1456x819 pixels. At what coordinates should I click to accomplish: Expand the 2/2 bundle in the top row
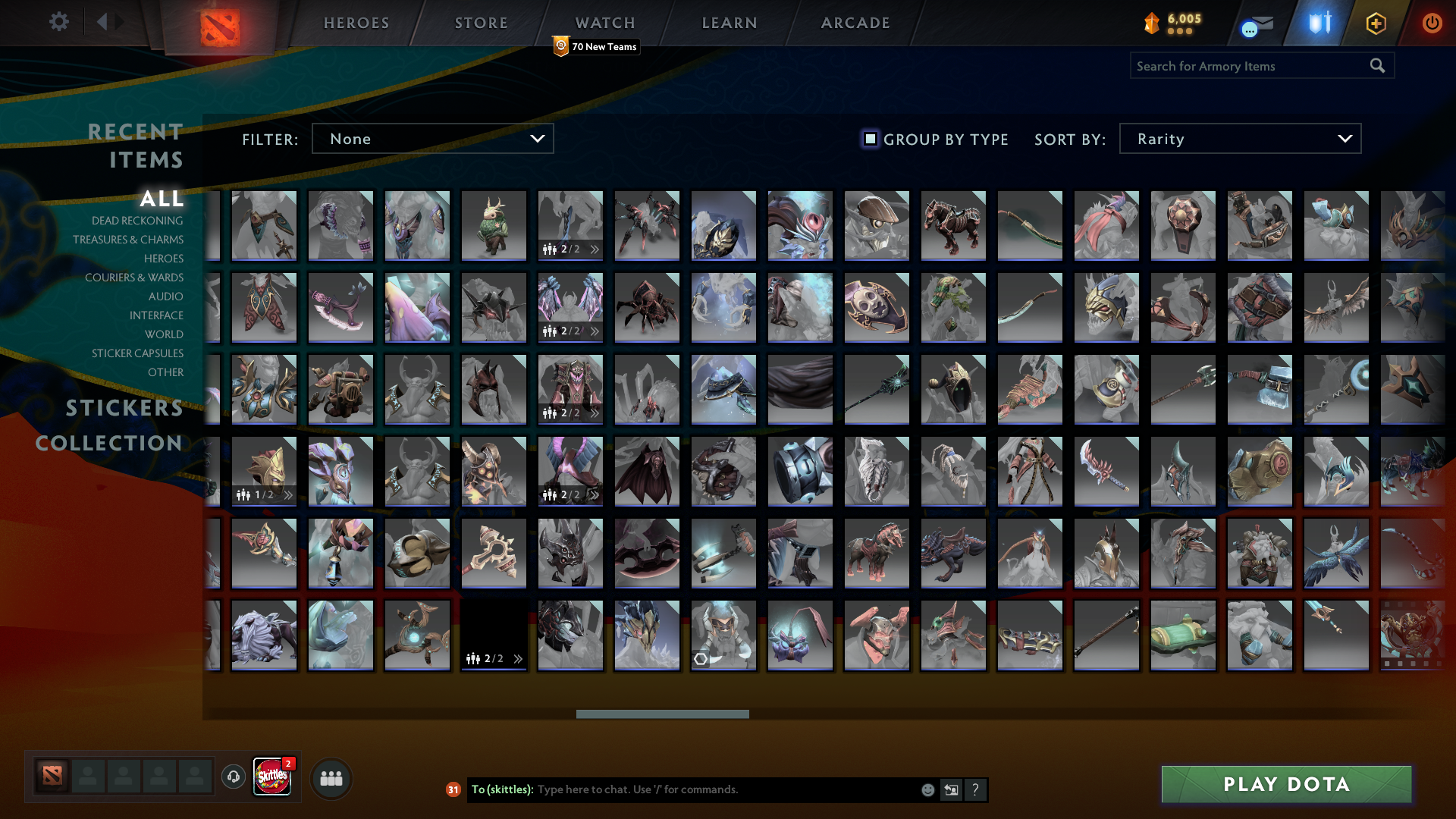click(596, 248)
